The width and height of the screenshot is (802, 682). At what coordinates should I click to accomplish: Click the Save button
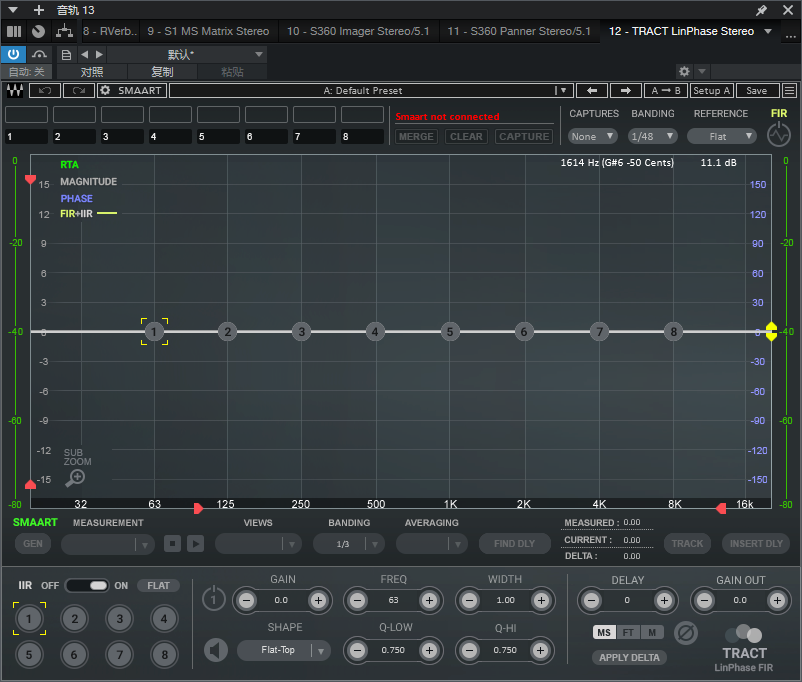tap(756, 91)
